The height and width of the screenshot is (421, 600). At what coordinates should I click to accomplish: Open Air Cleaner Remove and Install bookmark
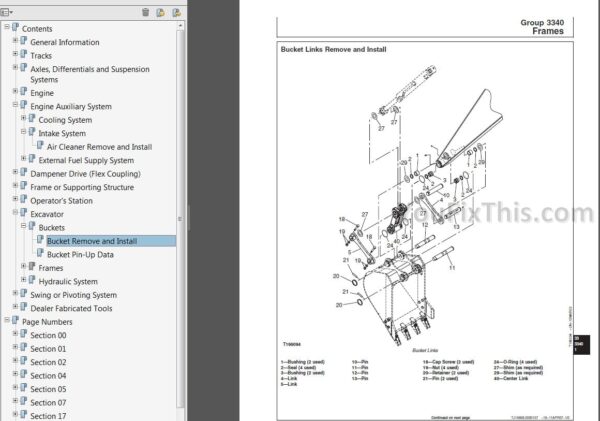(99, 147)
